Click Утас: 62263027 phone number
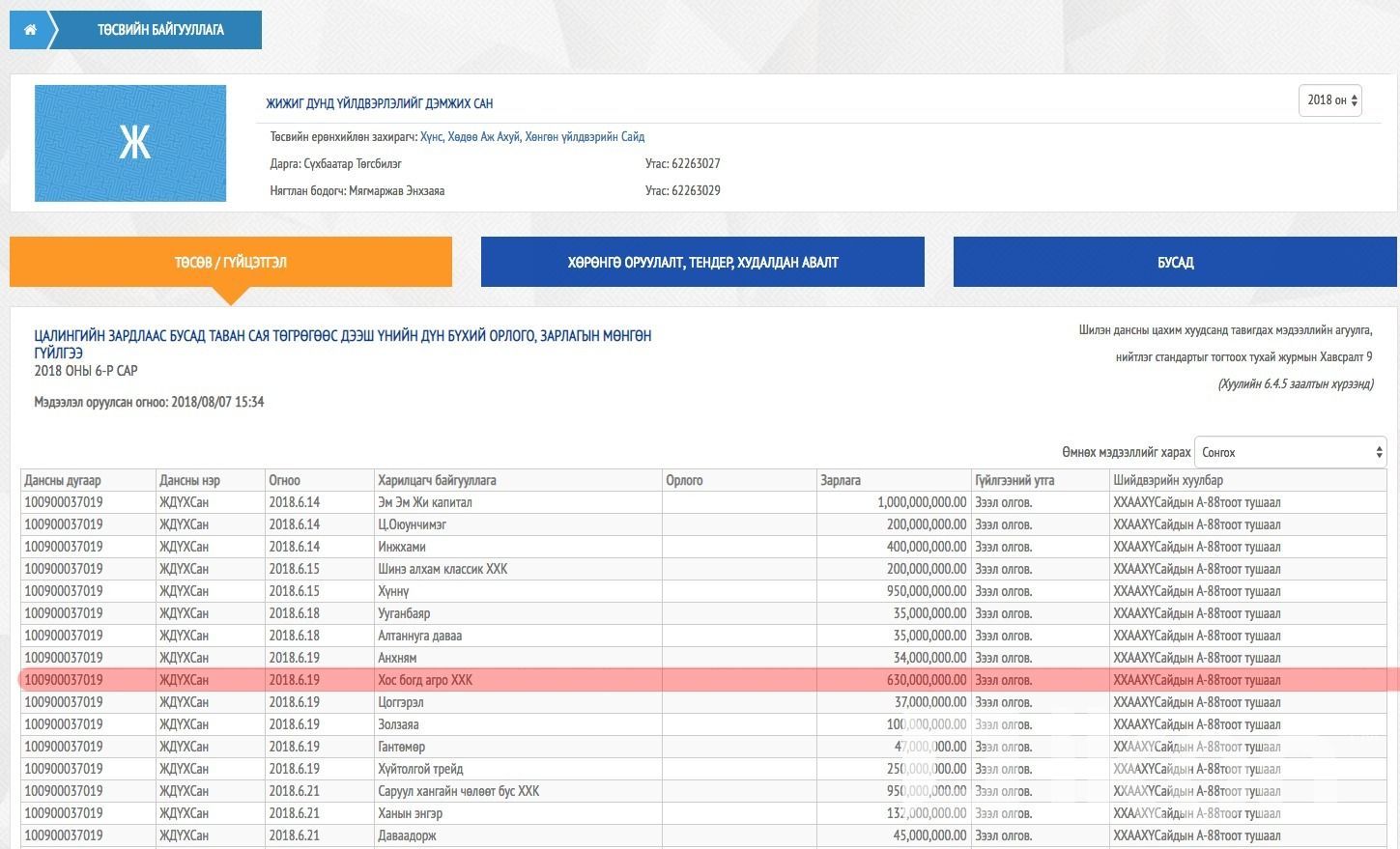This screenshot has width=1400, height=849. coord(683,164)
